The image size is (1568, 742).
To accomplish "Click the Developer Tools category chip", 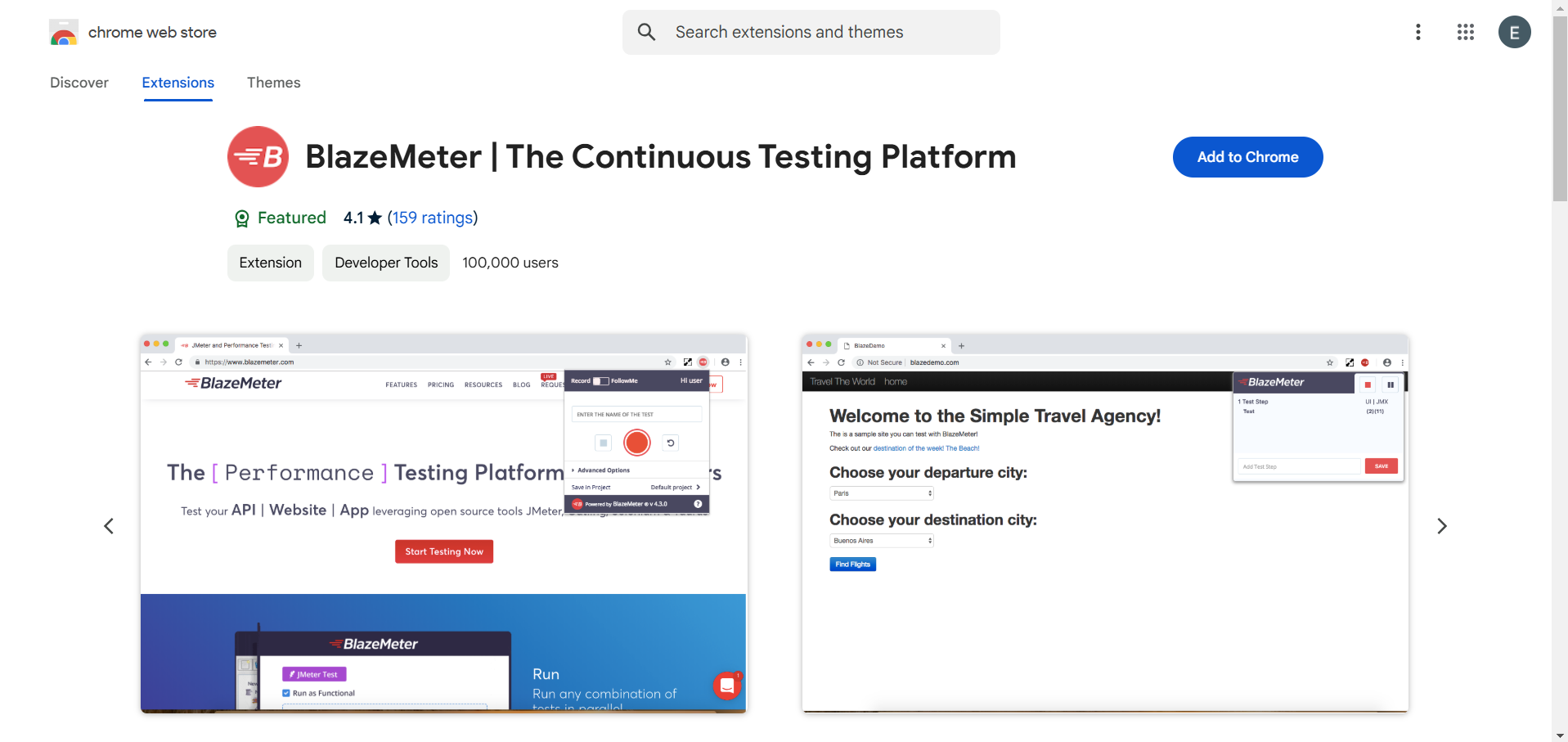I will 386,263.
